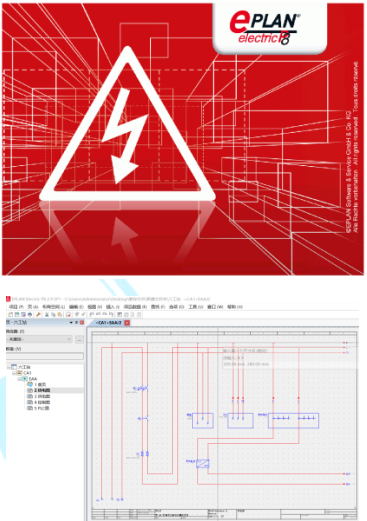The width and height of the screenshot is (367, 521).
Task: Pin the page navigator panel
Action: tap(76, 322)
